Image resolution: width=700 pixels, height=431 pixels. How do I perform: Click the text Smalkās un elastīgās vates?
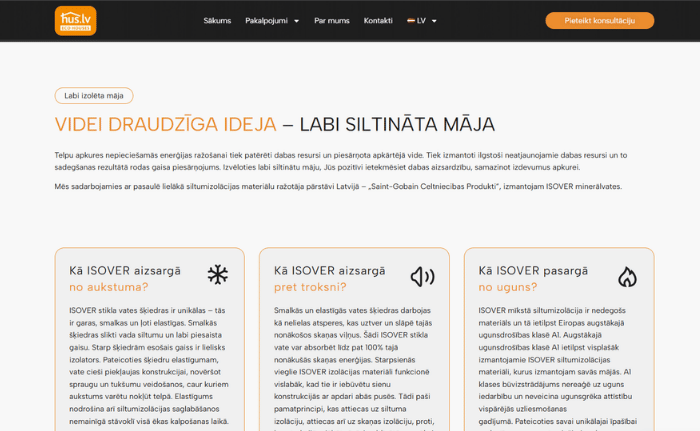[321, 310]
